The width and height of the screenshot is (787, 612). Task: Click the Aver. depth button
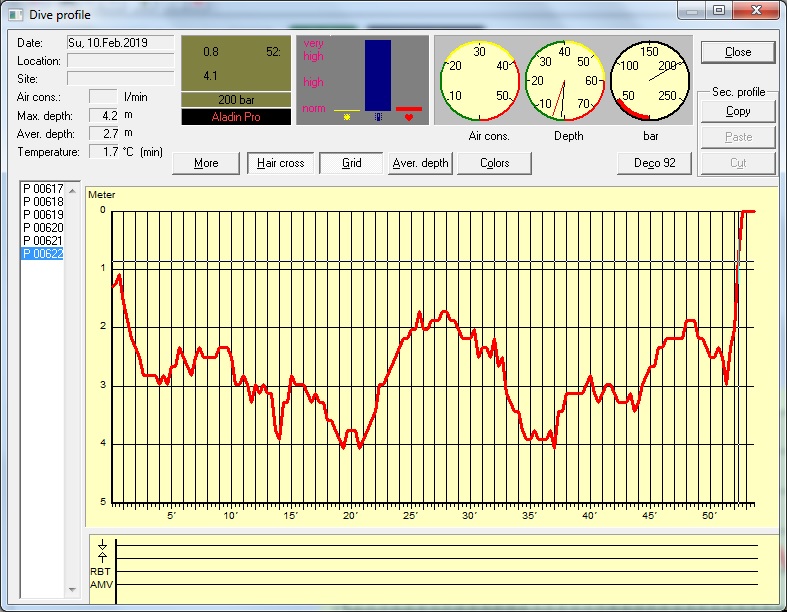[x=420, y=163]
